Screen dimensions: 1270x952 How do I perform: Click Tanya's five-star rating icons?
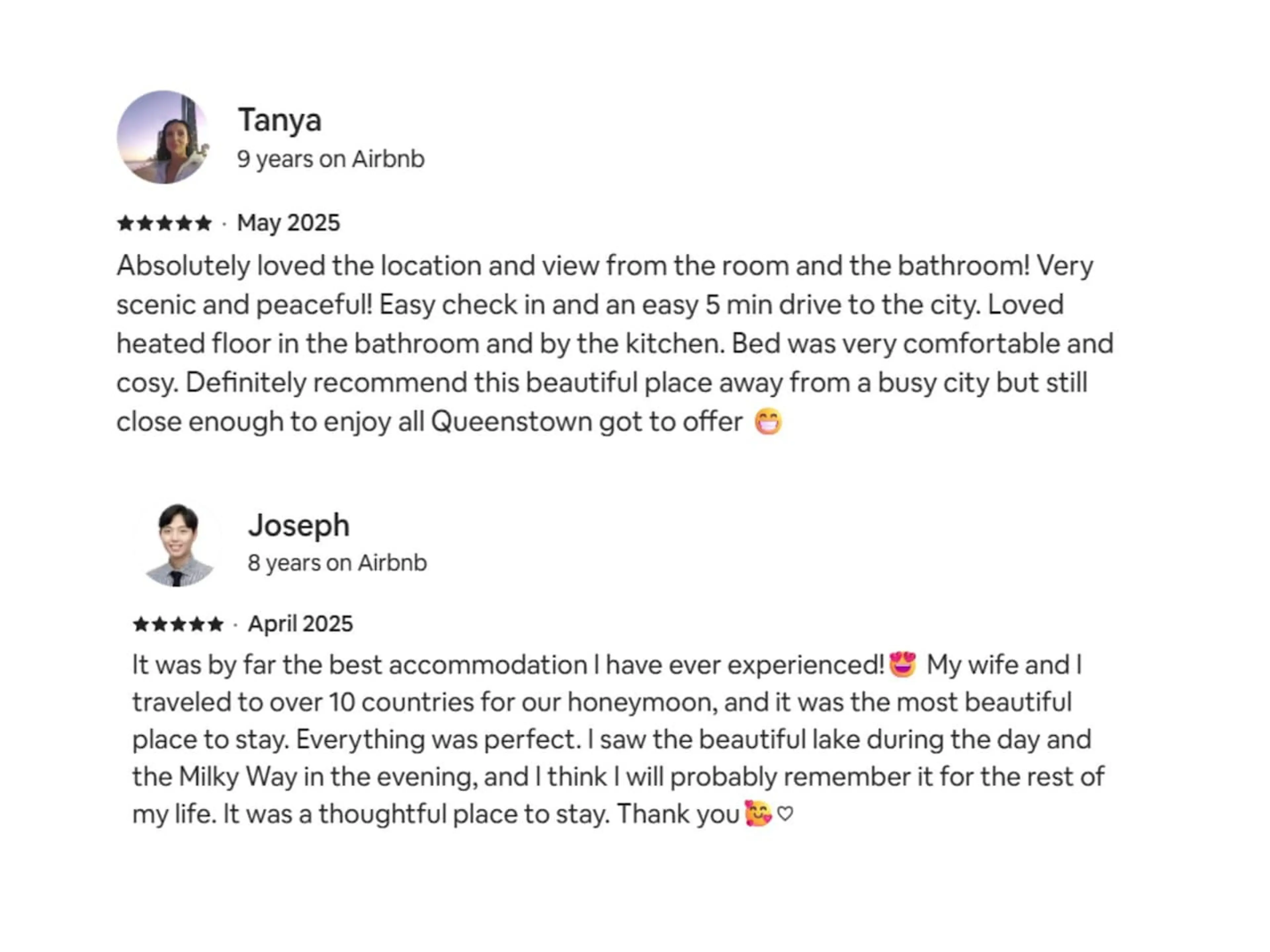tap(164, 223)
